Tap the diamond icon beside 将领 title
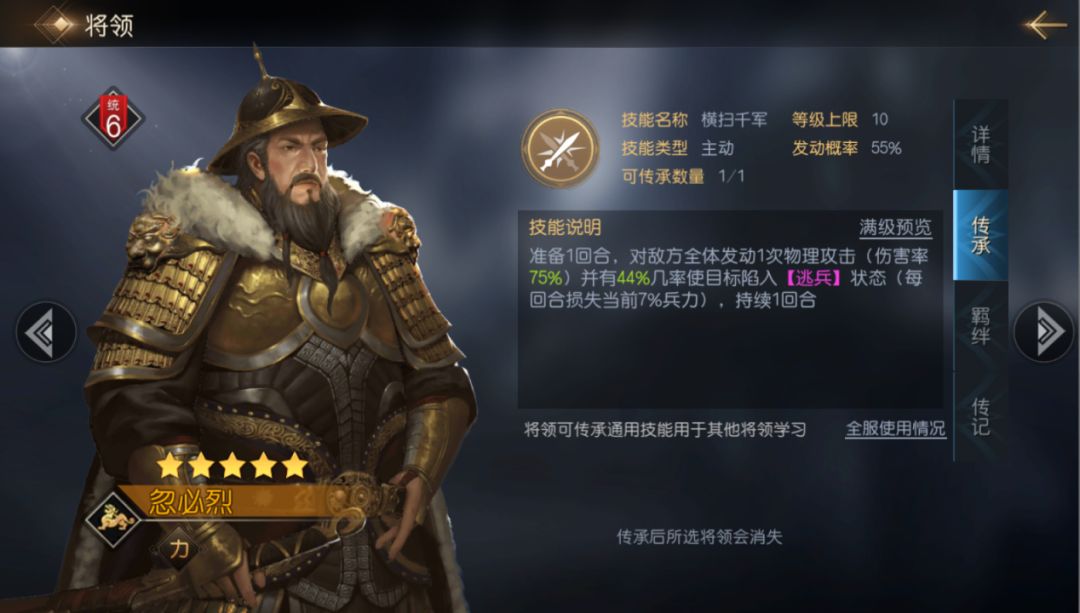 point(58,25)
